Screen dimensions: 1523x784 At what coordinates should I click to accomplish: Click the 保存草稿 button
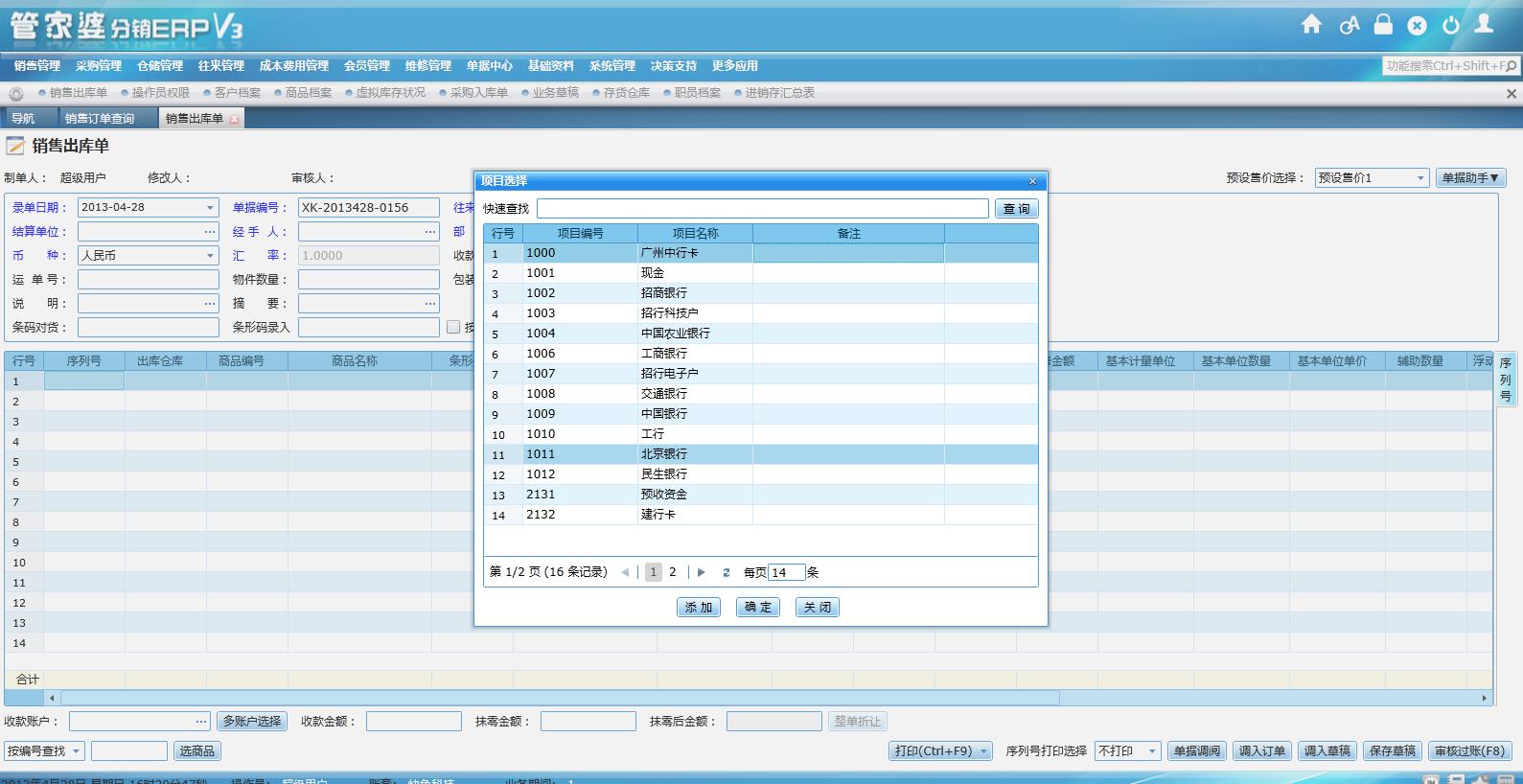1393,751
